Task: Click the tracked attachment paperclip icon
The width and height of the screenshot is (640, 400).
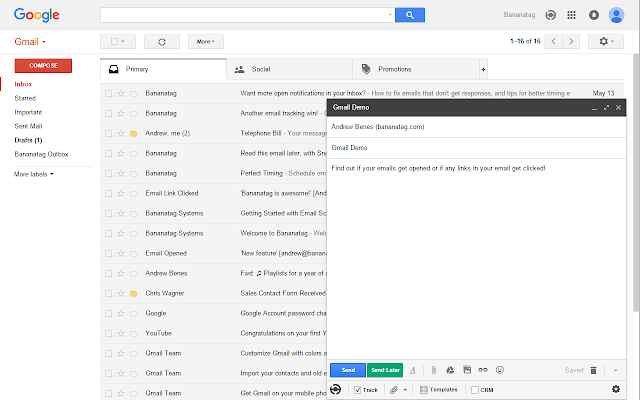Action: (x=393, y=390)
